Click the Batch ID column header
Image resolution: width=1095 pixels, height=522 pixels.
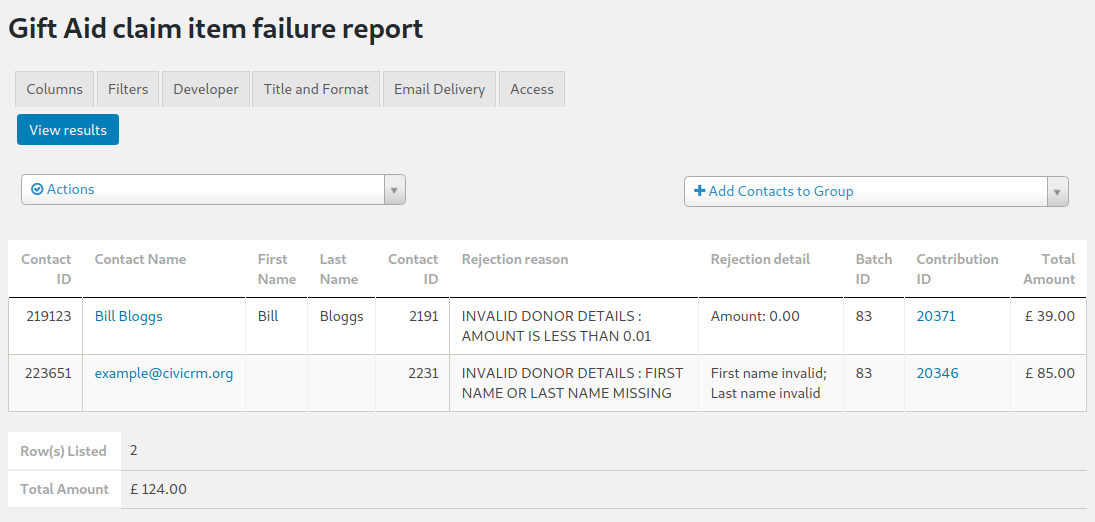[x=873, y=269]
